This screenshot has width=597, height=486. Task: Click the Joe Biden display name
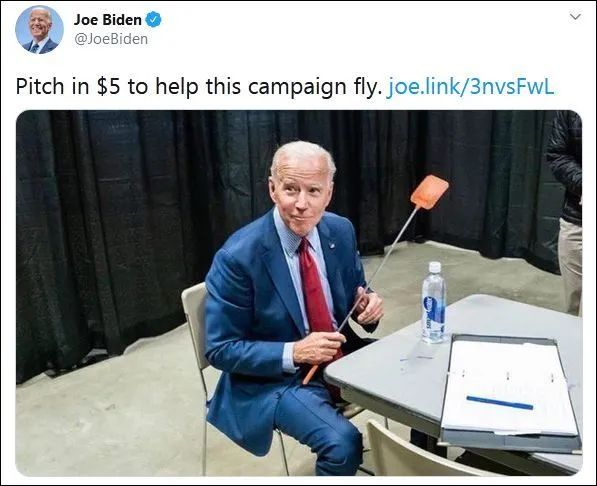(107, 20)
